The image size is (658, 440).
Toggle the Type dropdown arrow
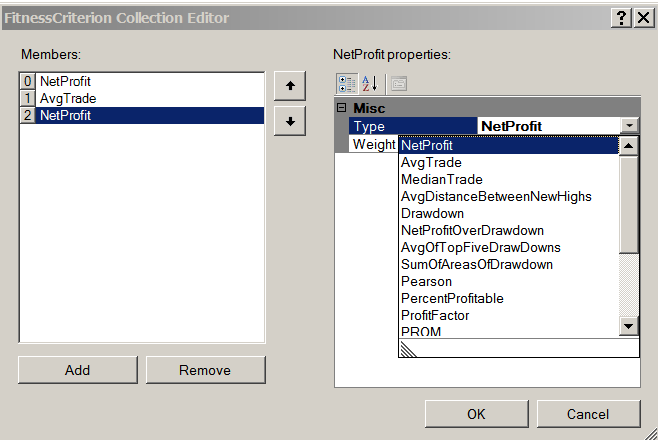point(629,126)
